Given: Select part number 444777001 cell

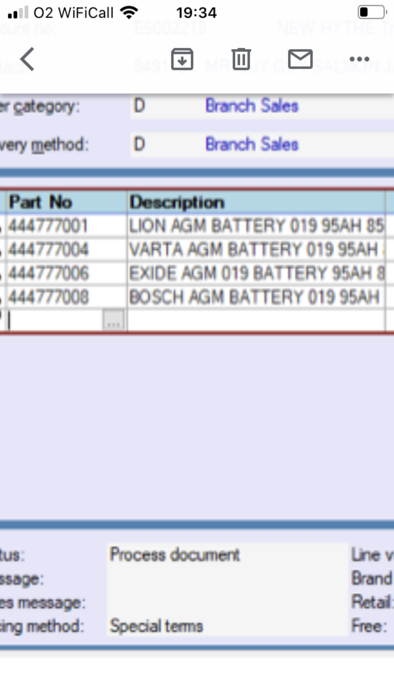Looking at the screenshot, I should tap(67, 226).
